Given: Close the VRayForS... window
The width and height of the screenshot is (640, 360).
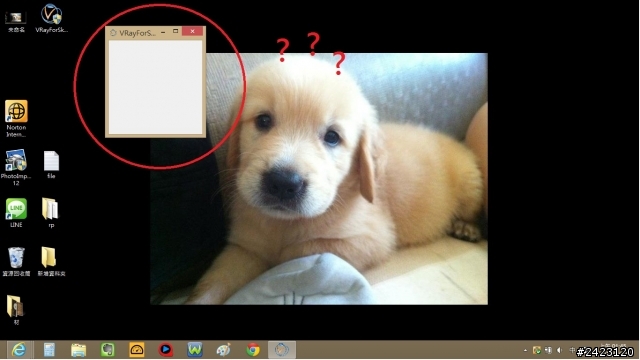Looking at the screenshot, I should pyautogui.click(x=192, y=31).
